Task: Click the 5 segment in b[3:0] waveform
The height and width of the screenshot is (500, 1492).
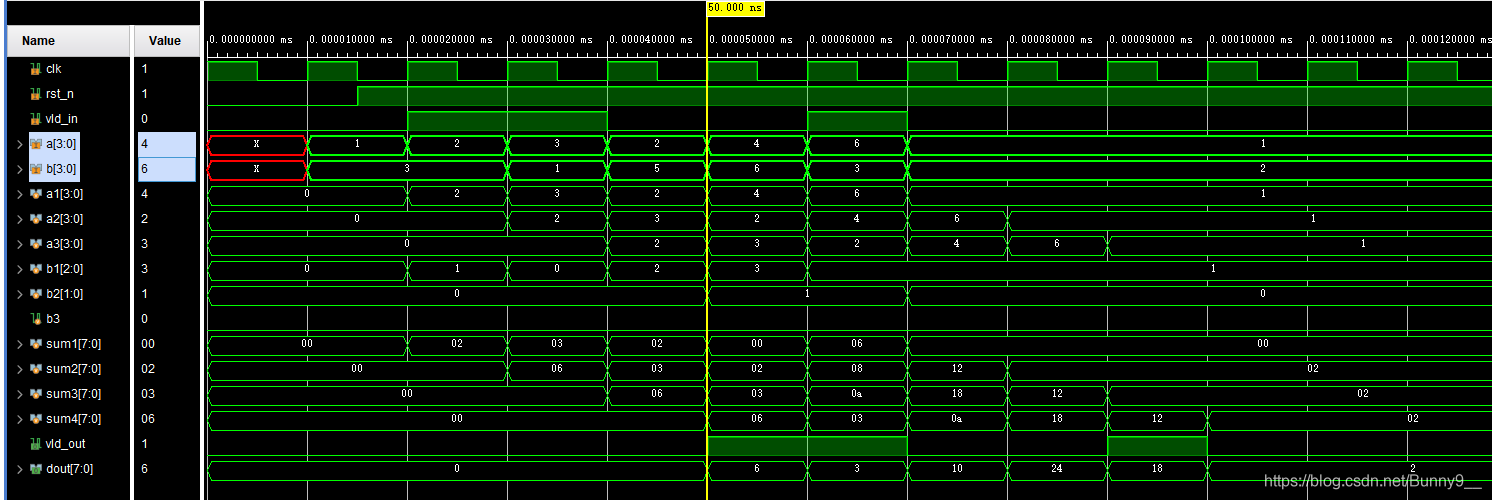Action: (x=657, y=169)
